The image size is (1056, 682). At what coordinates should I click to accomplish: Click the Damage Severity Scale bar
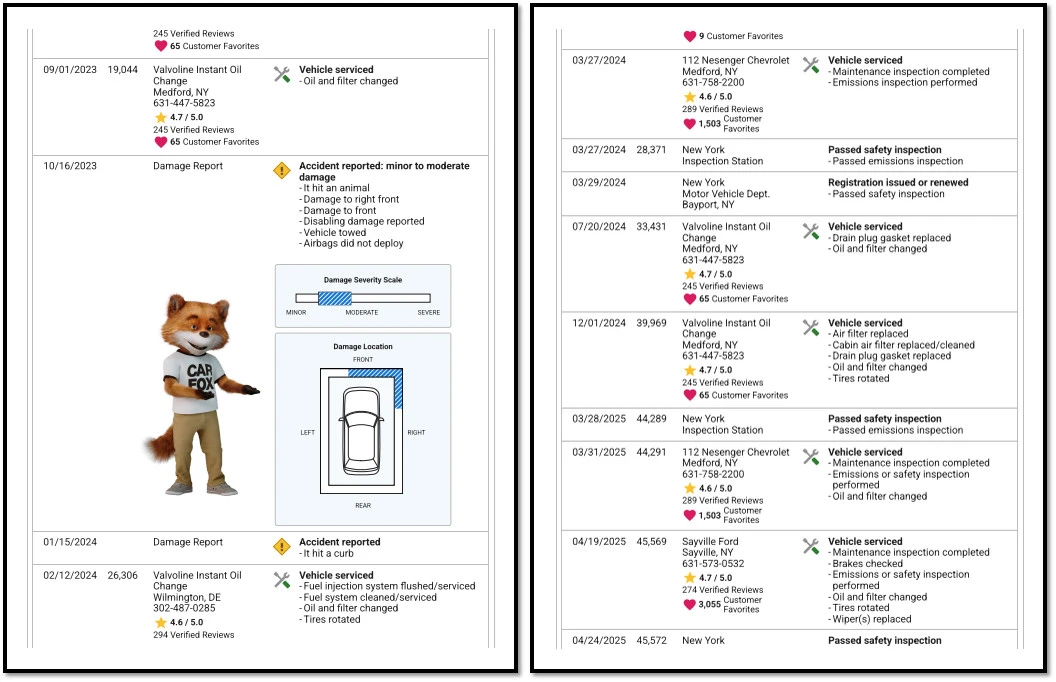click(363, 298)
